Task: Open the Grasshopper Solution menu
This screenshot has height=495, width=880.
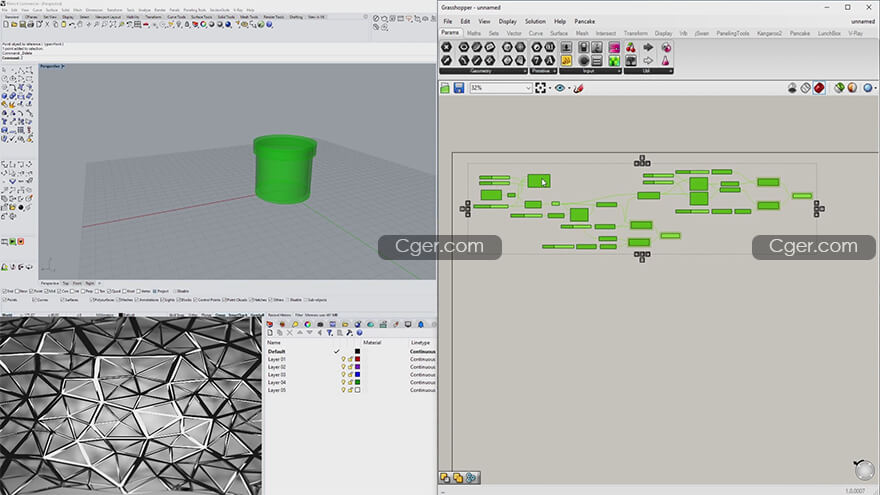Action: click(x=535, y=21)
